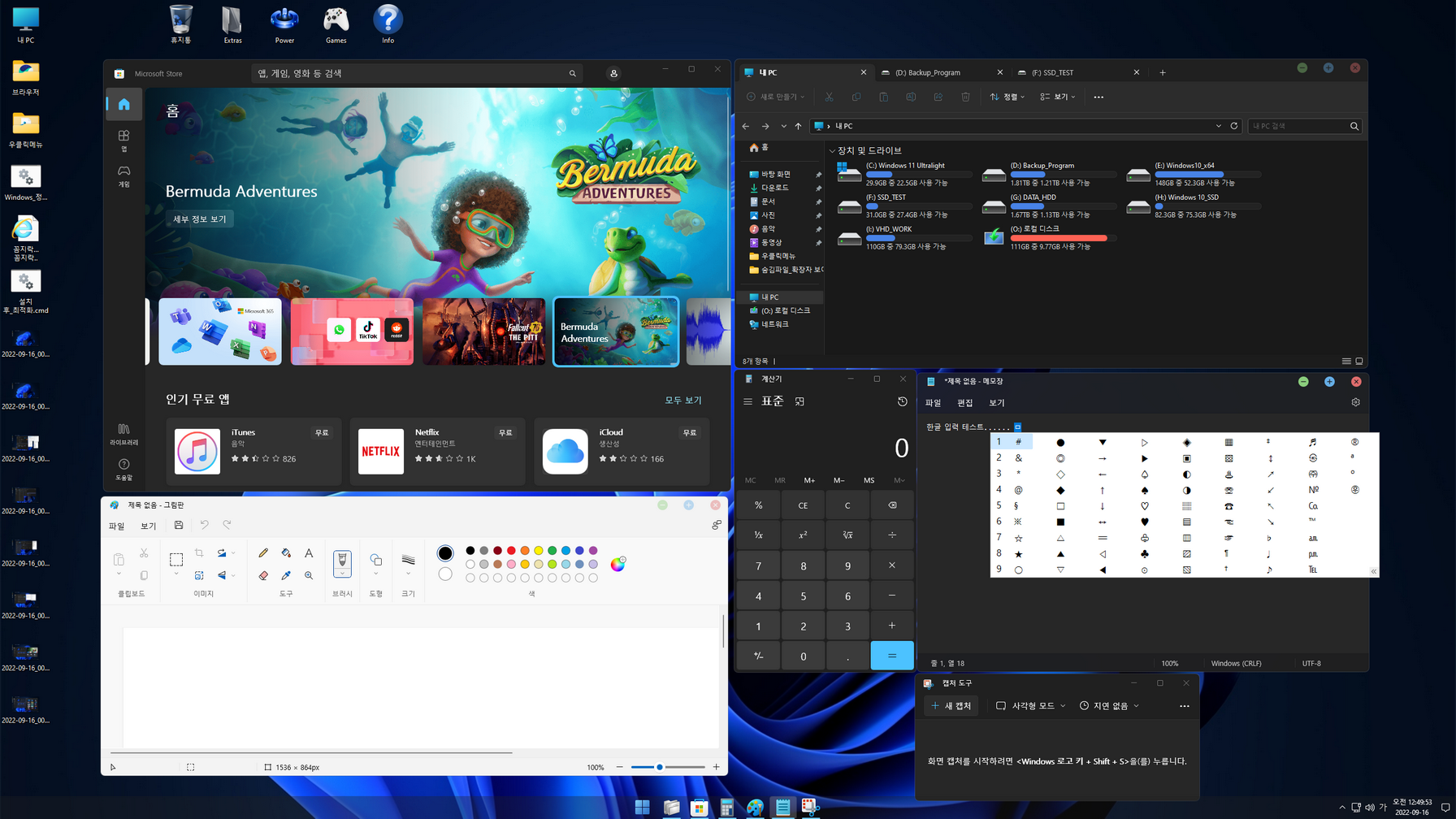Open Notepad settings gear

[1355, 402]
